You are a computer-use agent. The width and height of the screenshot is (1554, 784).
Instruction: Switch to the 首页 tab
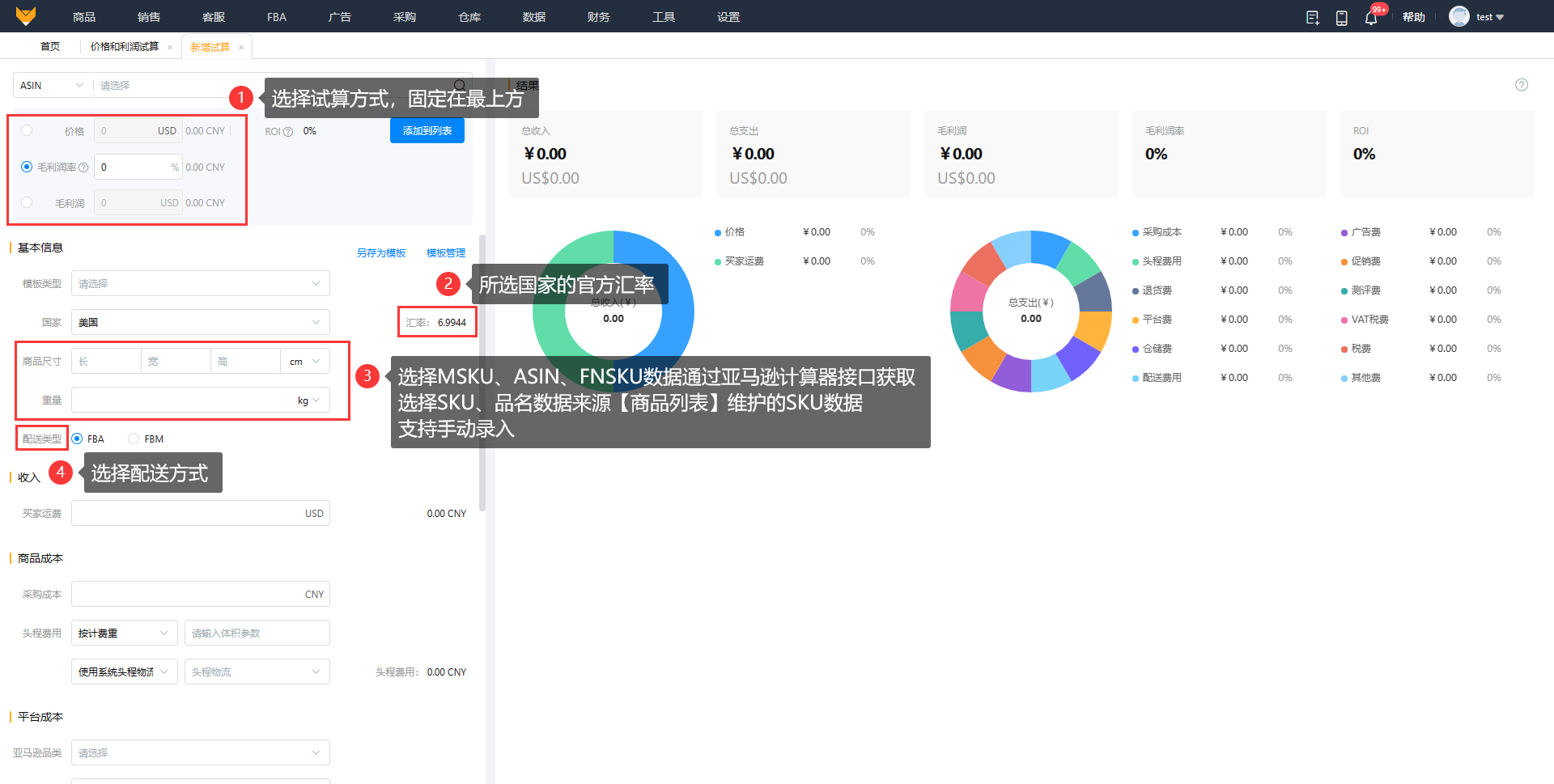click(x=50, y=47)
